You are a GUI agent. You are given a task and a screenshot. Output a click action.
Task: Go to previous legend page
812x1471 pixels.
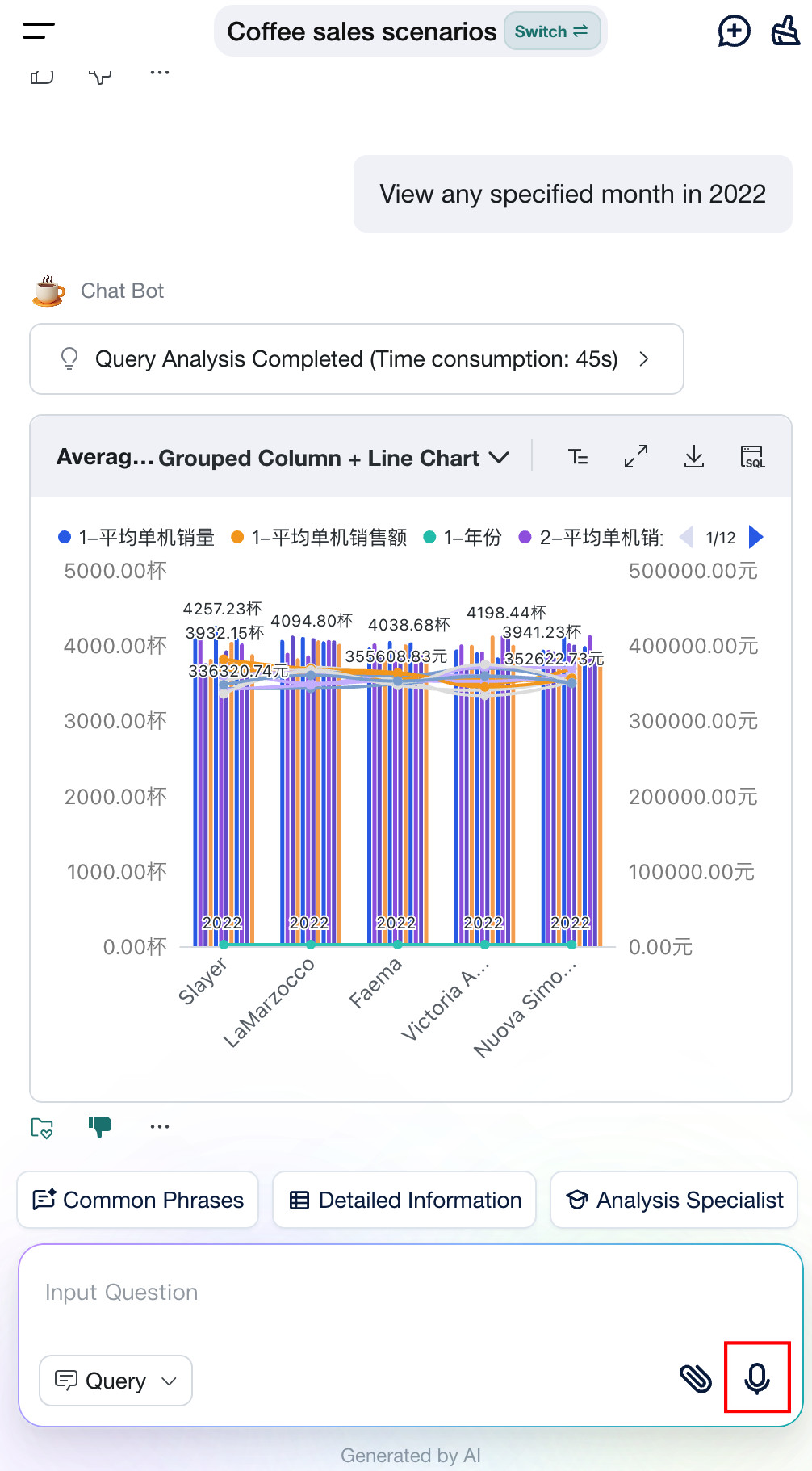click(687, 537)
